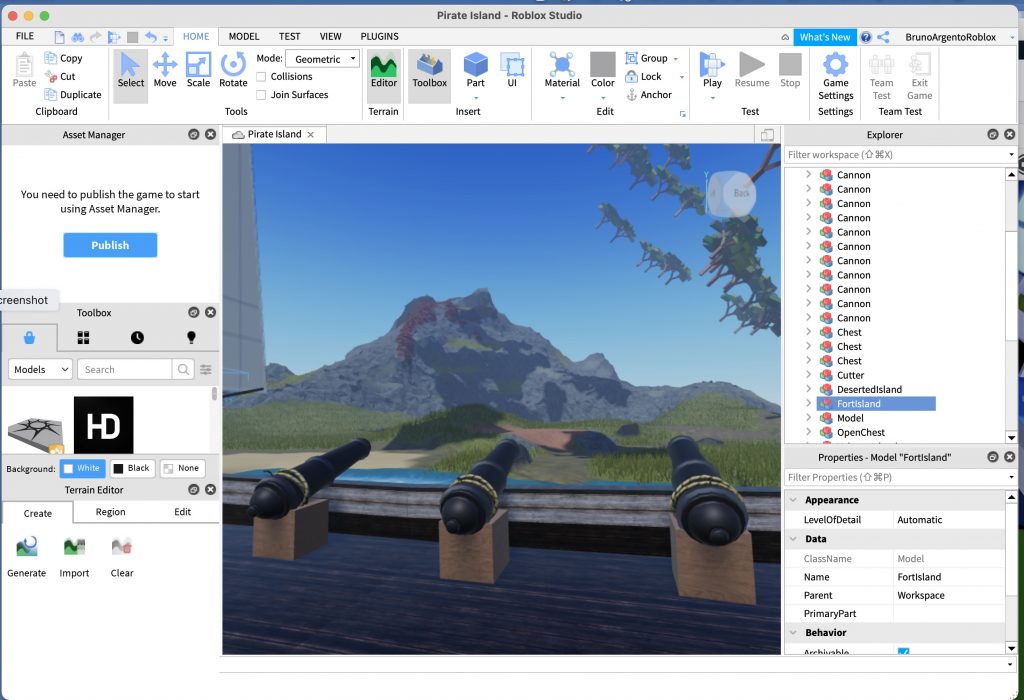Click Copy in Clipboard group
Viewport: 1024px width, 700px height.
pos(63,58)
